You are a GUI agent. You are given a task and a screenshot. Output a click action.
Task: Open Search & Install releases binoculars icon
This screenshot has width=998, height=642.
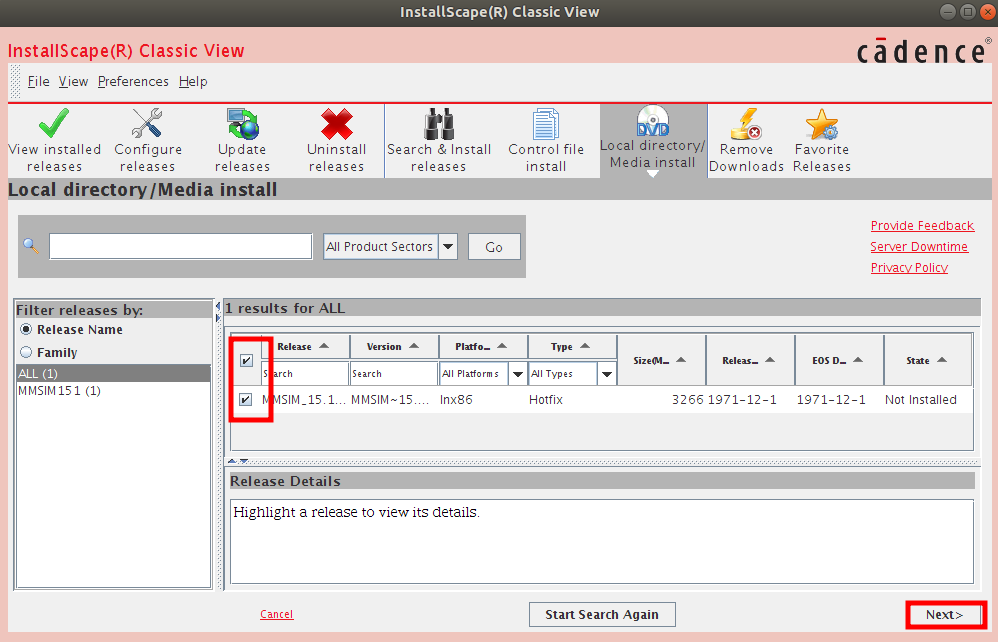439,123
